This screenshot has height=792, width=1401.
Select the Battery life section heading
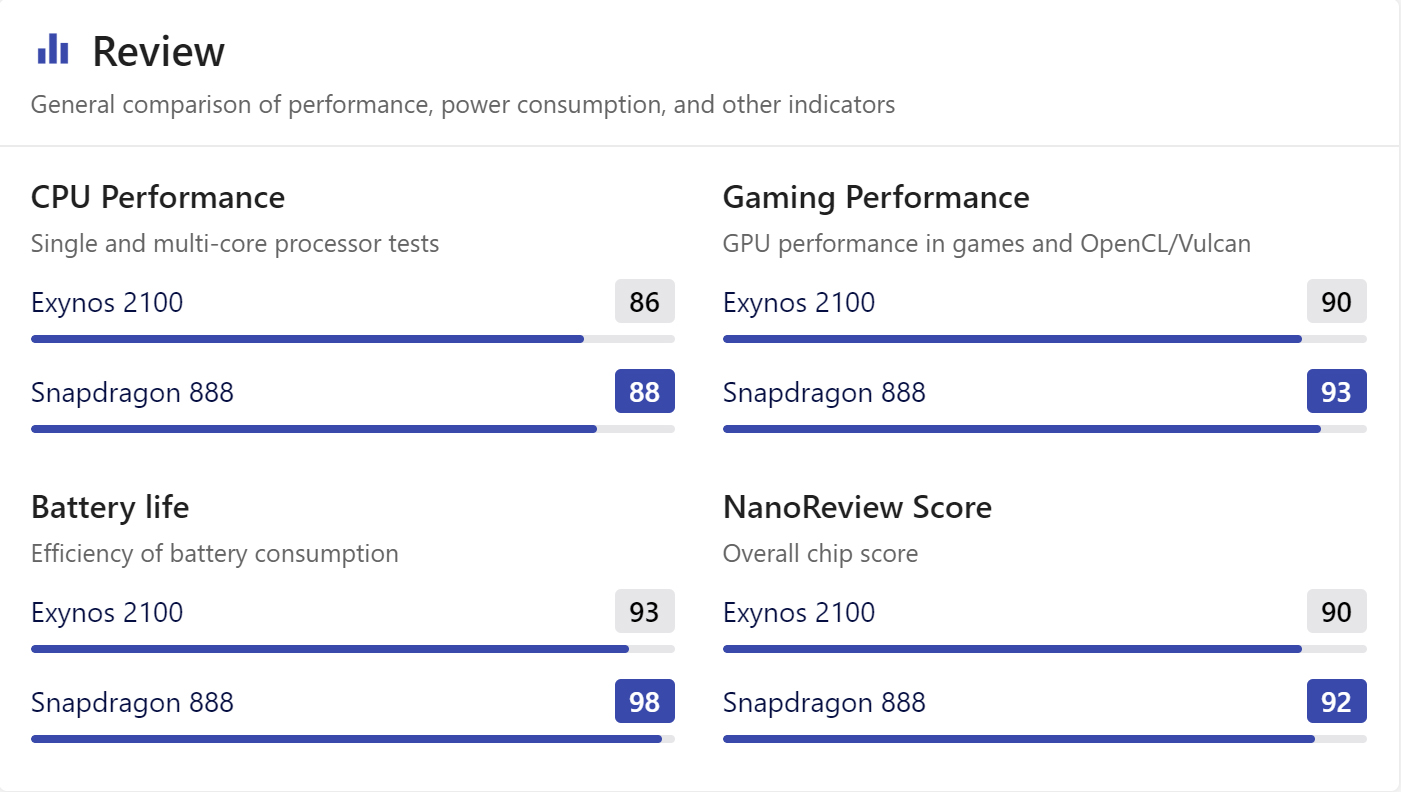pyautogui.click(x=110, y=507)
